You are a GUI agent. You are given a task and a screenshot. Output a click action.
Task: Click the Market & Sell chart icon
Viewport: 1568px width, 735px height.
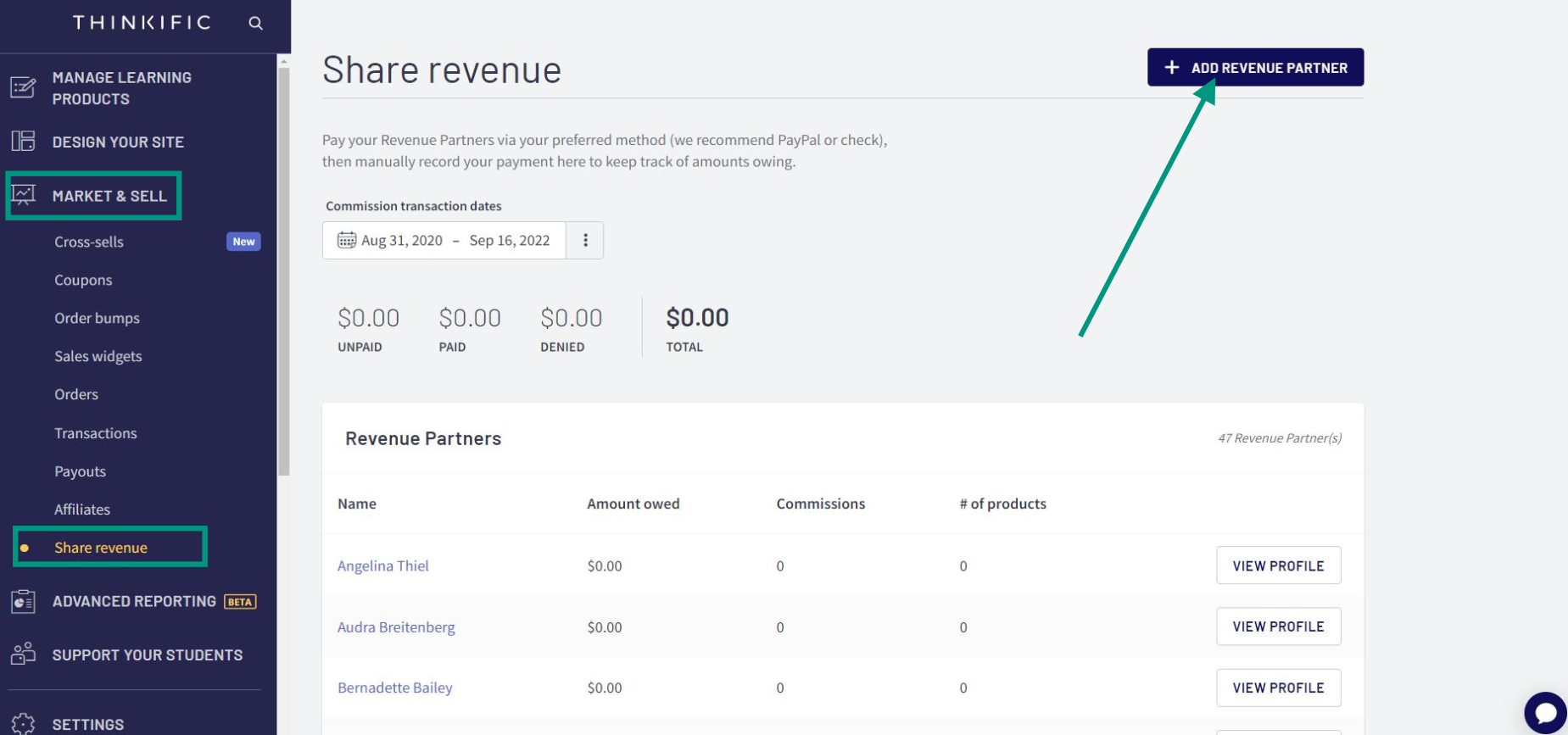click(x=23, y=195)
